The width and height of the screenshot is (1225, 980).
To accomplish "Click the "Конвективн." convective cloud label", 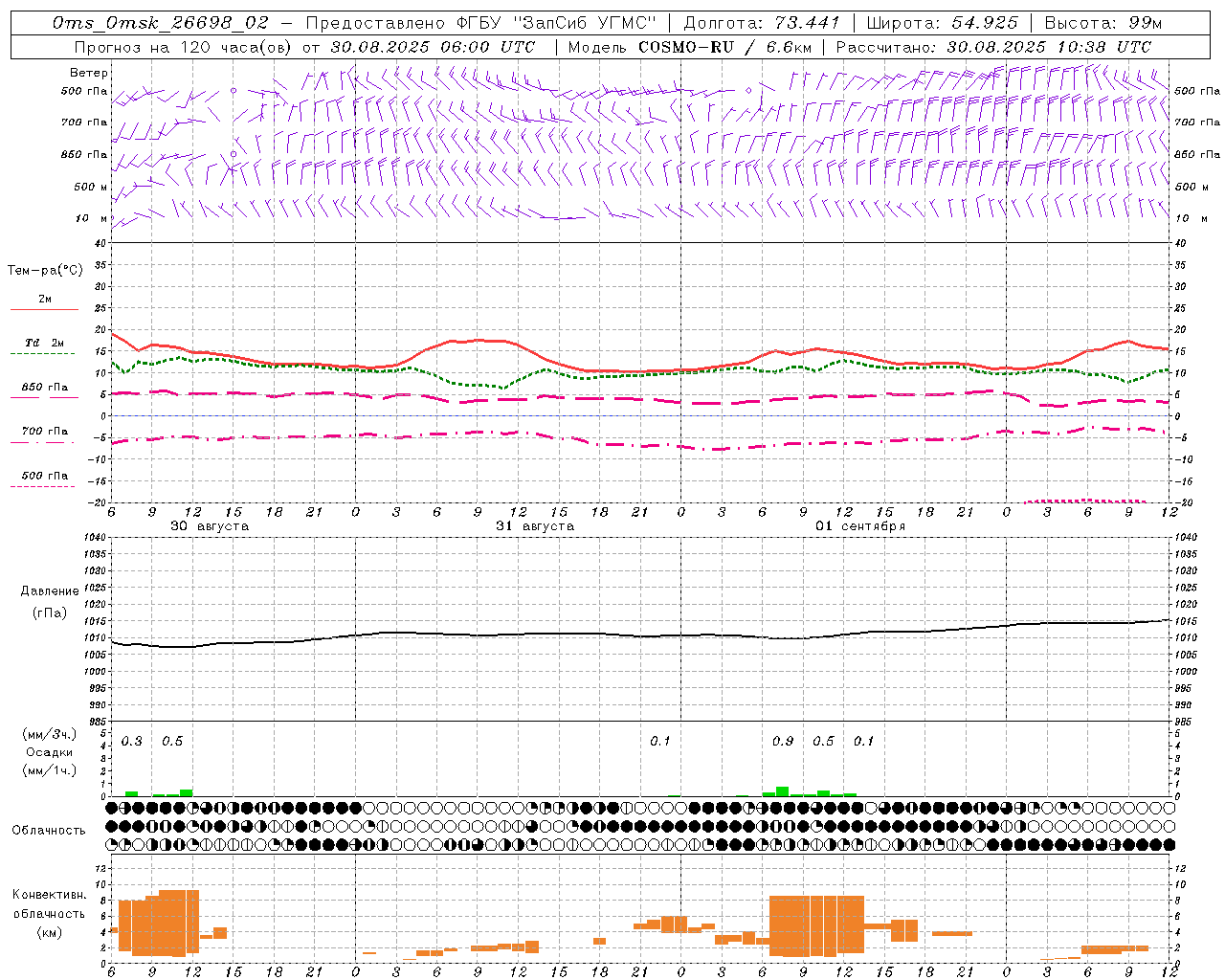I will pos(50,895).
